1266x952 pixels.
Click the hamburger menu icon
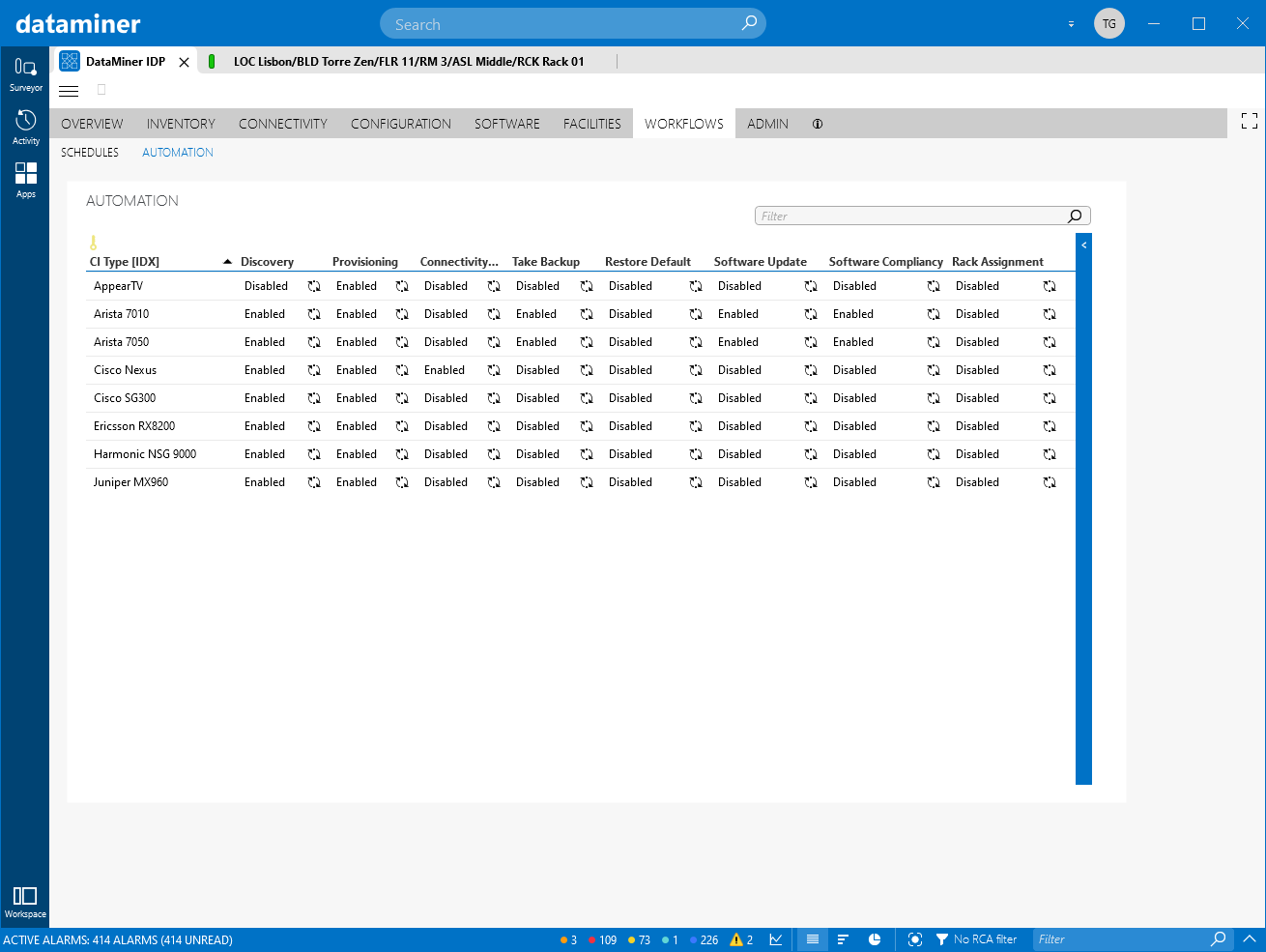(69, 91)
